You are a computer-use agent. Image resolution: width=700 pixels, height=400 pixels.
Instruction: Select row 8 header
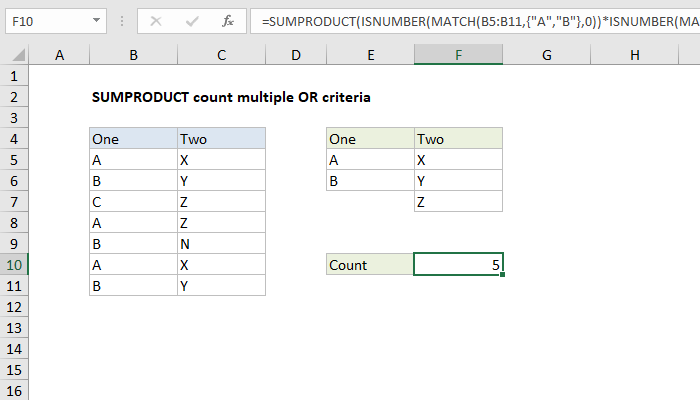click(x=14, y=223)
